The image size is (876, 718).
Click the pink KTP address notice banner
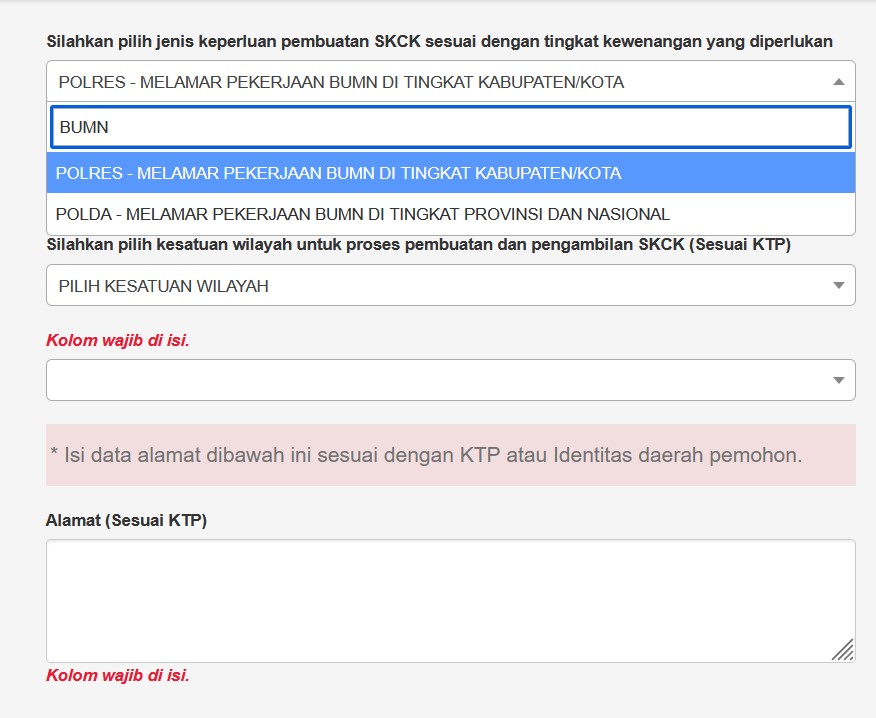(x=450, y=455)
